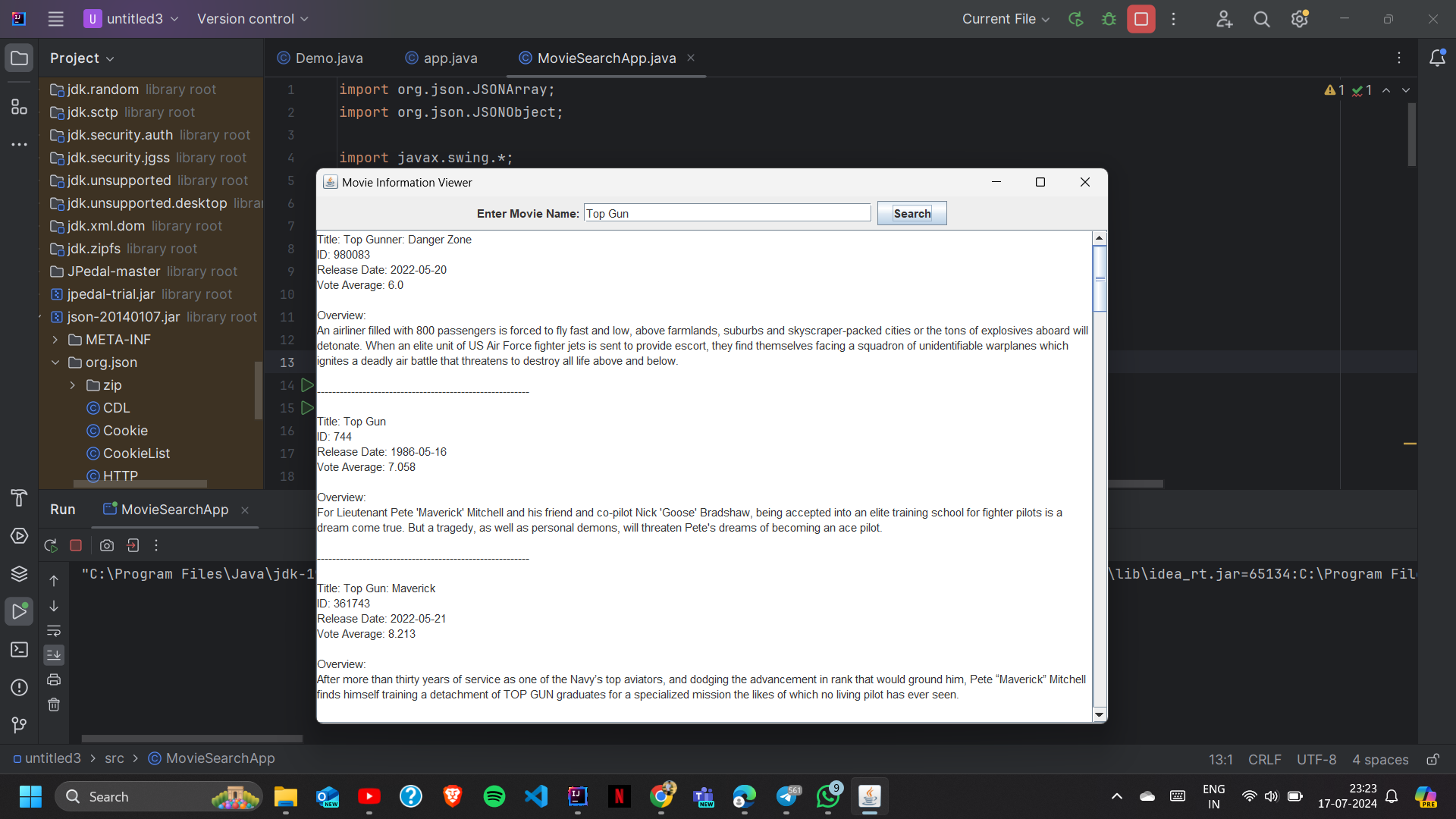1456x819 pixels.
Task: Open IDE settings gear icon
Action: [x=1300, y=19]
